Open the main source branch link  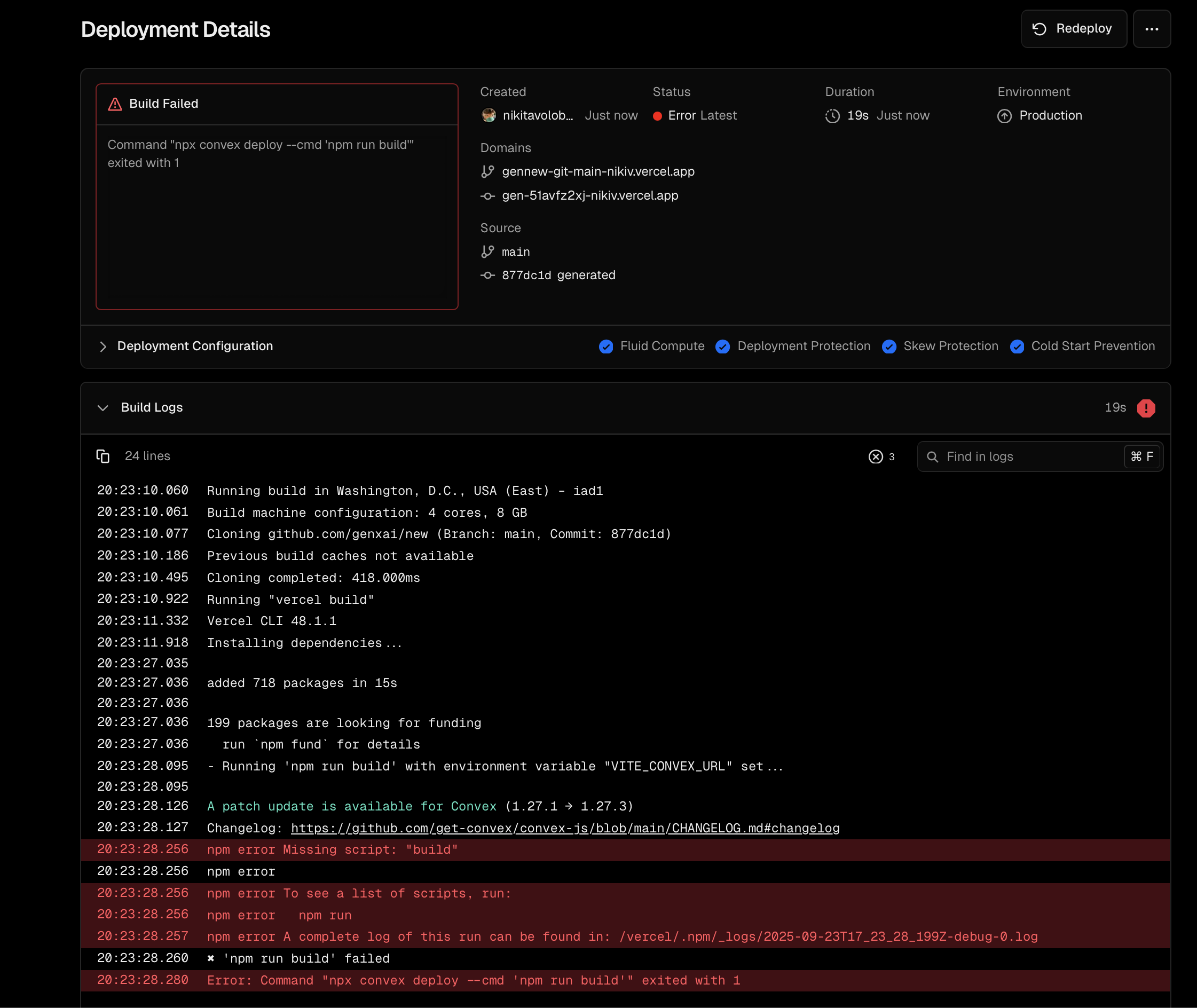[516, 252]
